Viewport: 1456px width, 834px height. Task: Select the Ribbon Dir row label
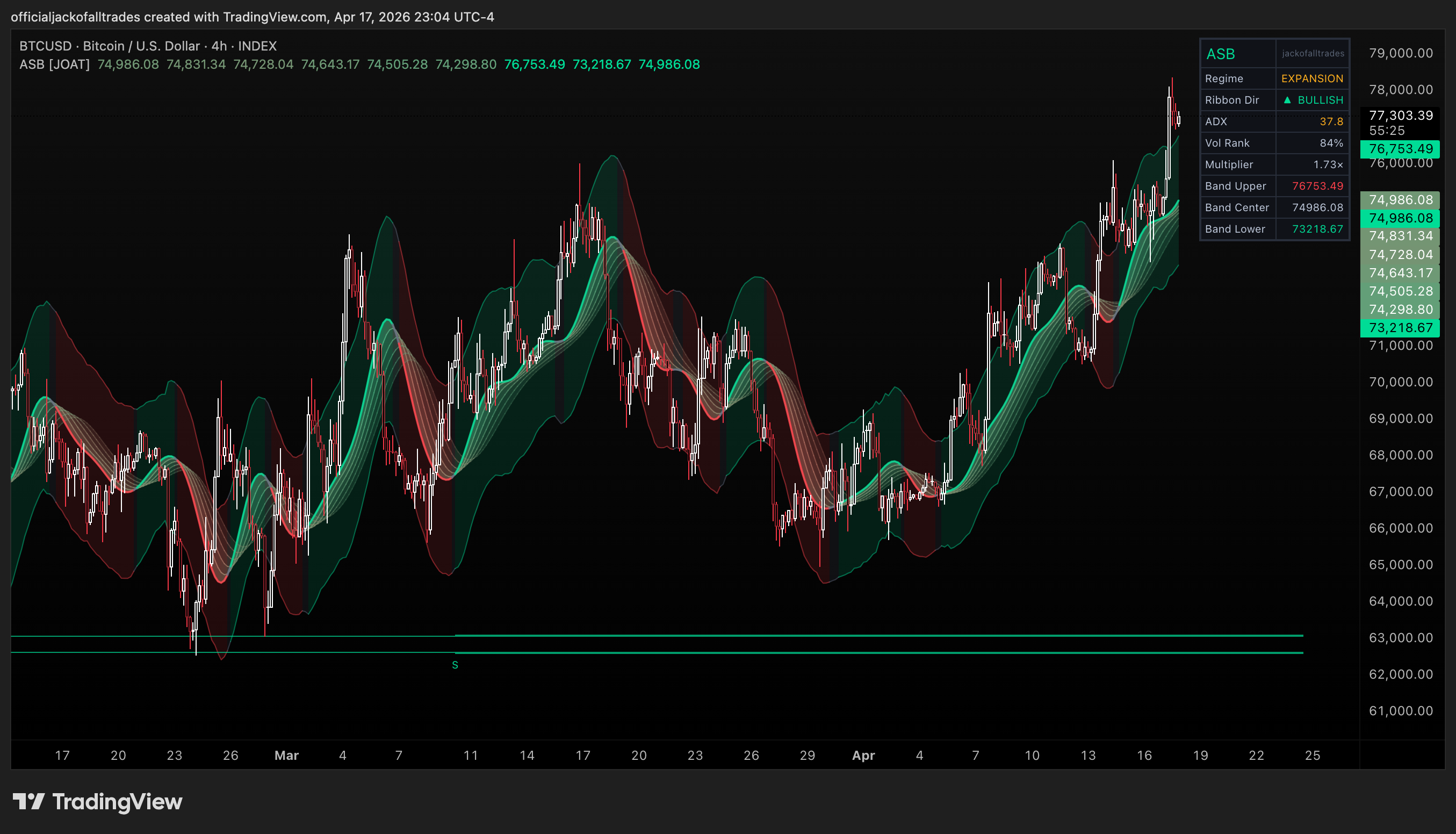pyautogui.click(x=1232, y=99)
